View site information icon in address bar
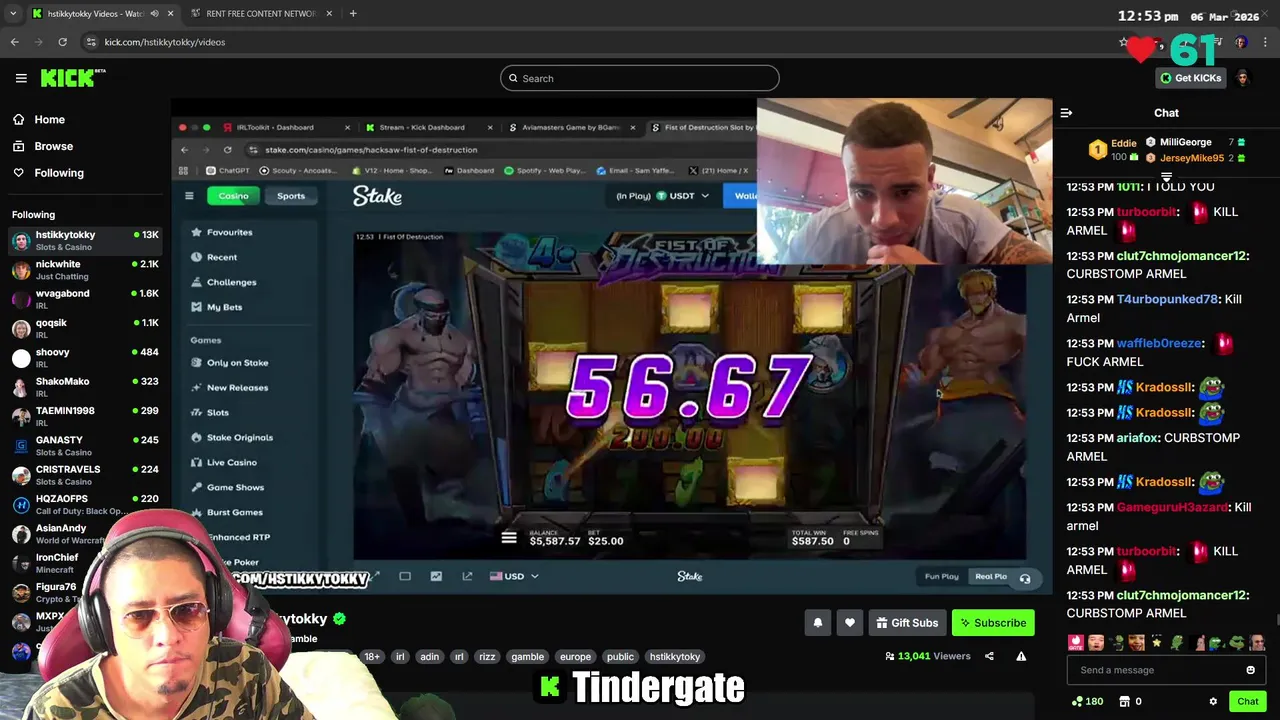Image resolution: width=1280 pixels, height=720 pixels. point(91,42)
